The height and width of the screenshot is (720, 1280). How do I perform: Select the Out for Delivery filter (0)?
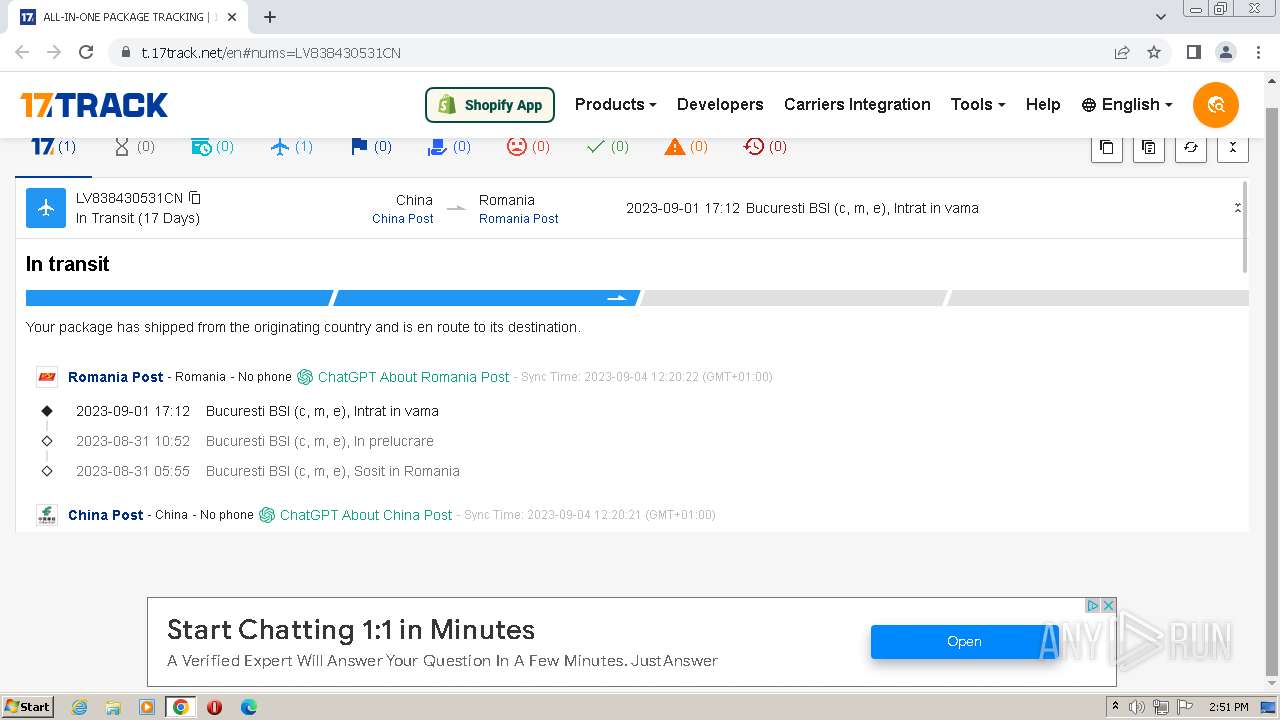coord(449,147)
